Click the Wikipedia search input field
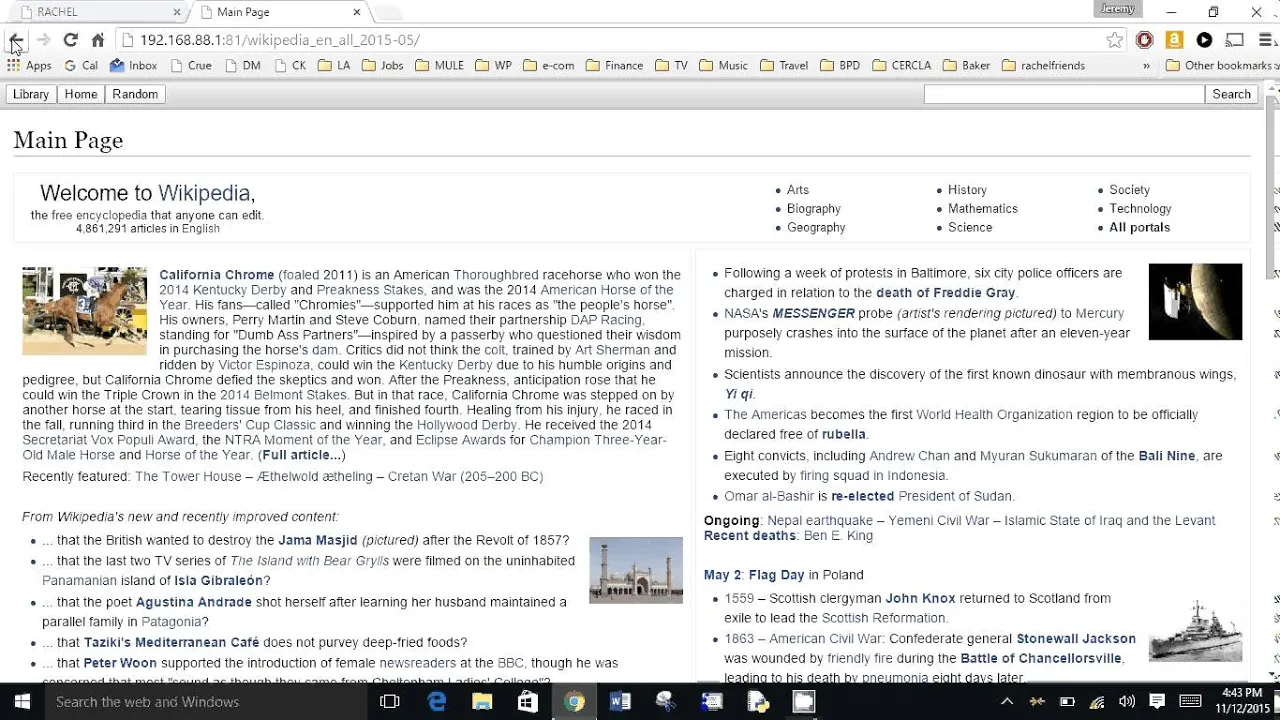 (1064, 94)
